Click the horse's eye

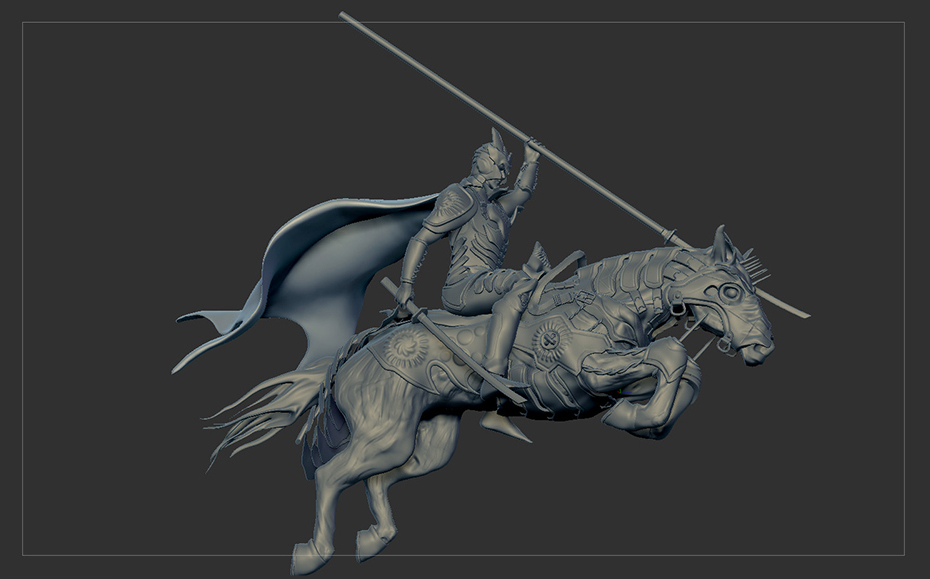729,291
